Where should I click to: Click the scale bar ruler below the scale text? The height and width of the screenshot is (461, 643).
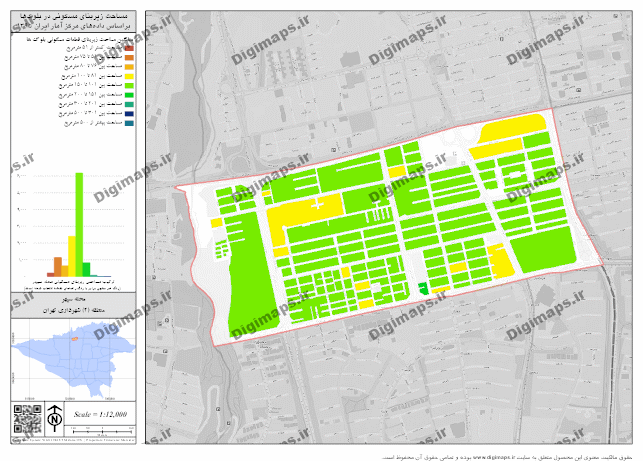click(x=102, y=431)
